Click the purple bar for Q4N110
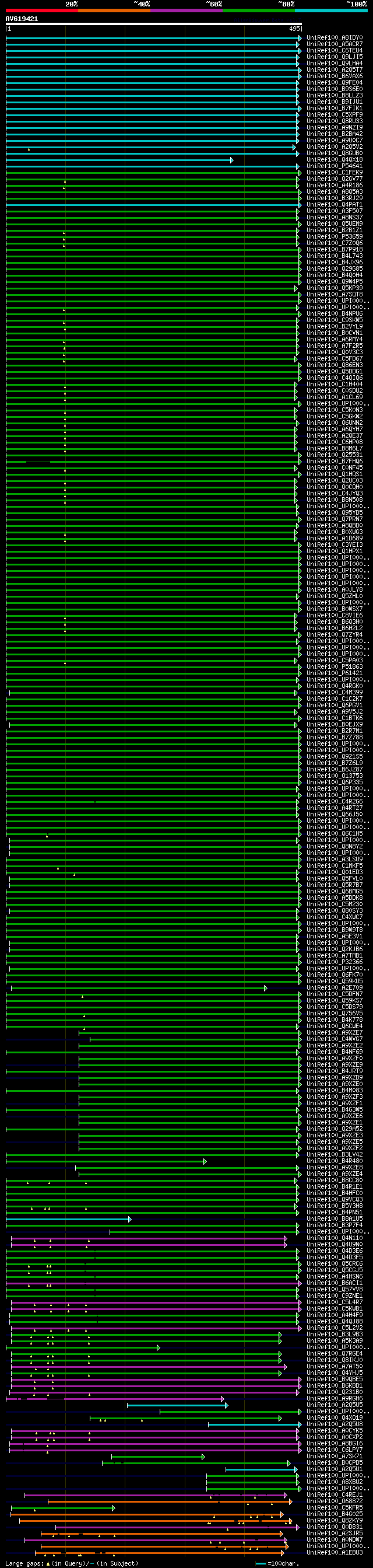This screenshot has width=373, height=1568. [x=149, y=1239]
